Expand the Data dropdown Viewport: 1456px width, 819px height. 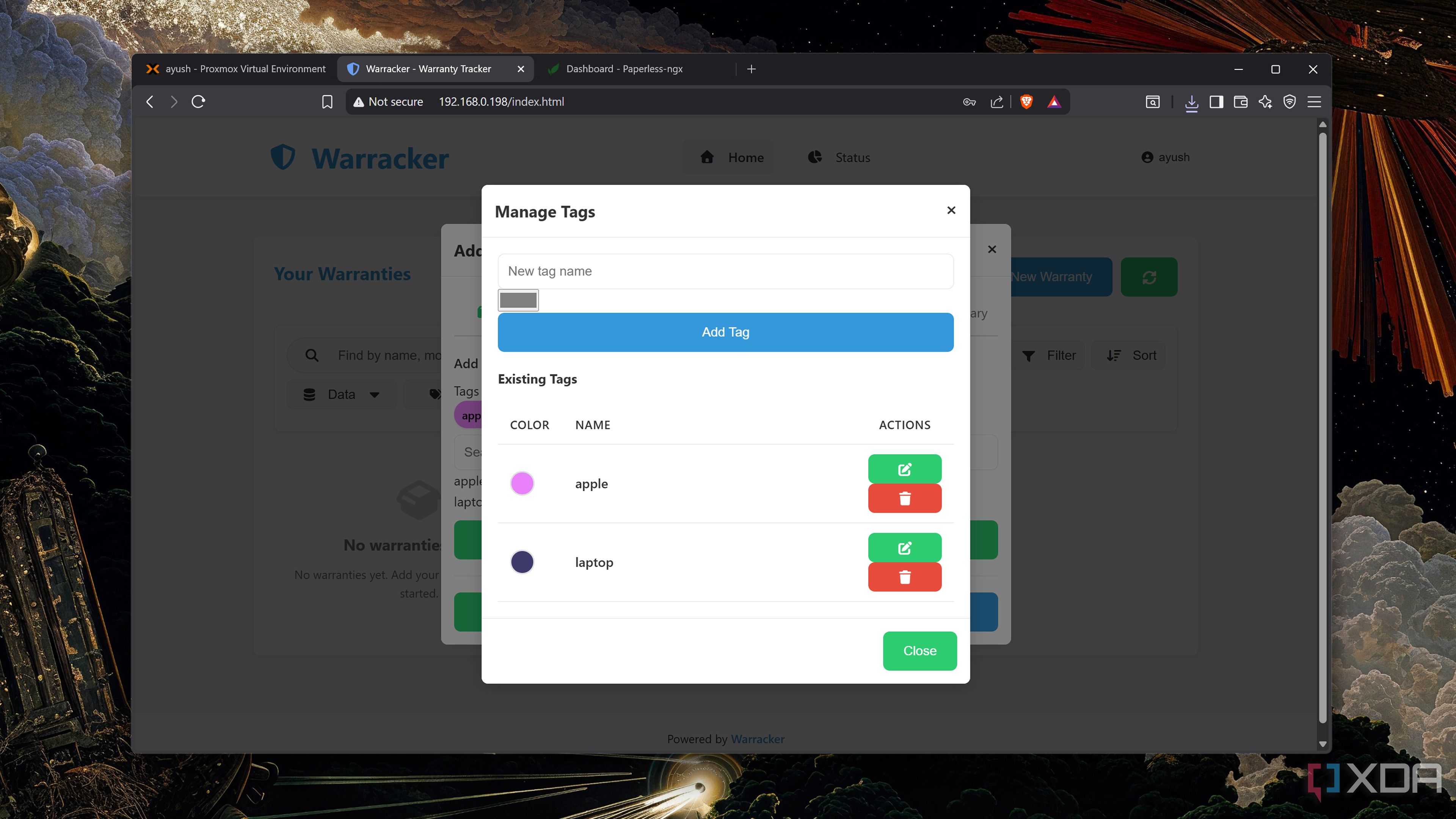pos(341,394)
